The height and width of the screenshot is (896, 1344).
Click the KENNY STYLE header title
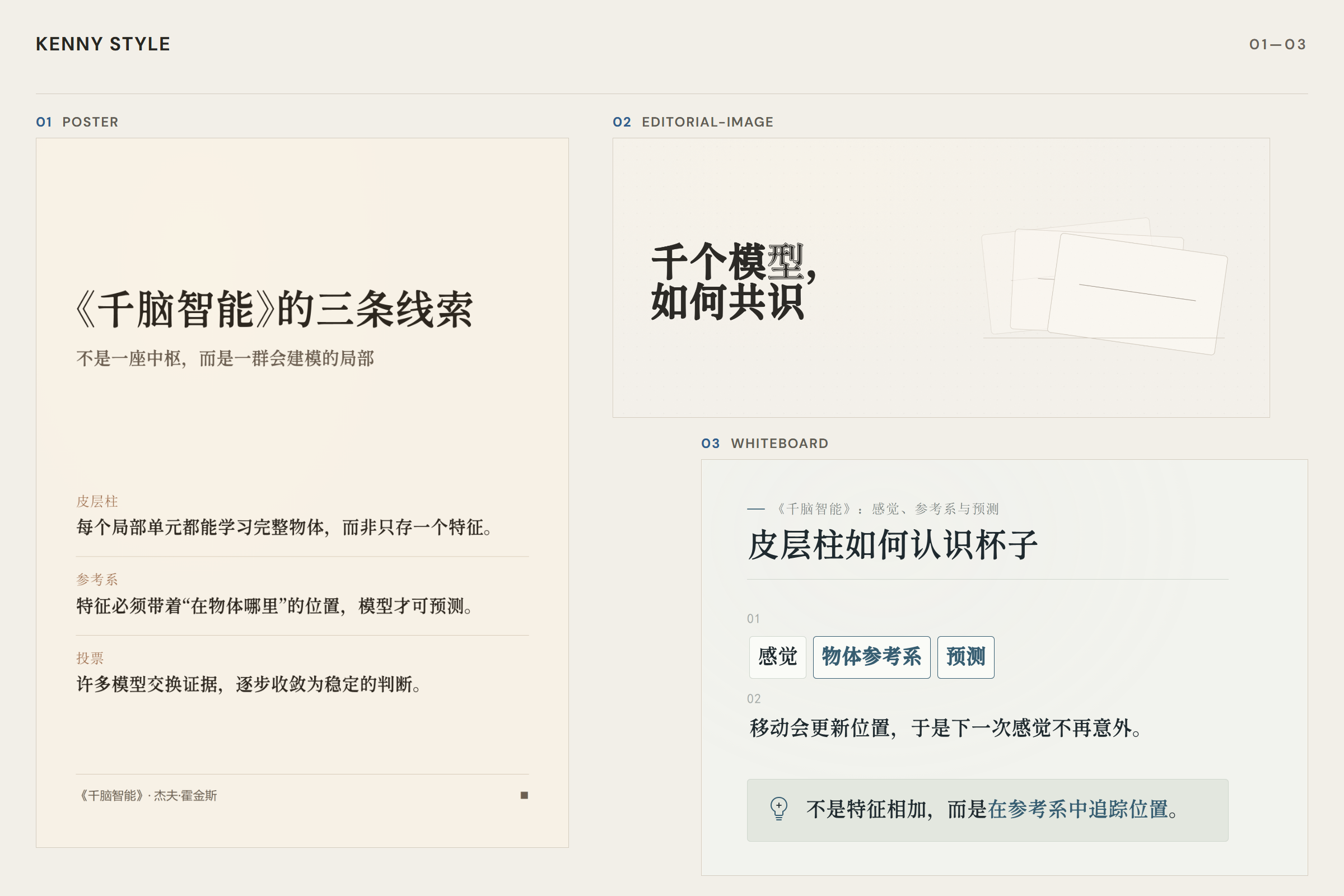click(103, 44)
